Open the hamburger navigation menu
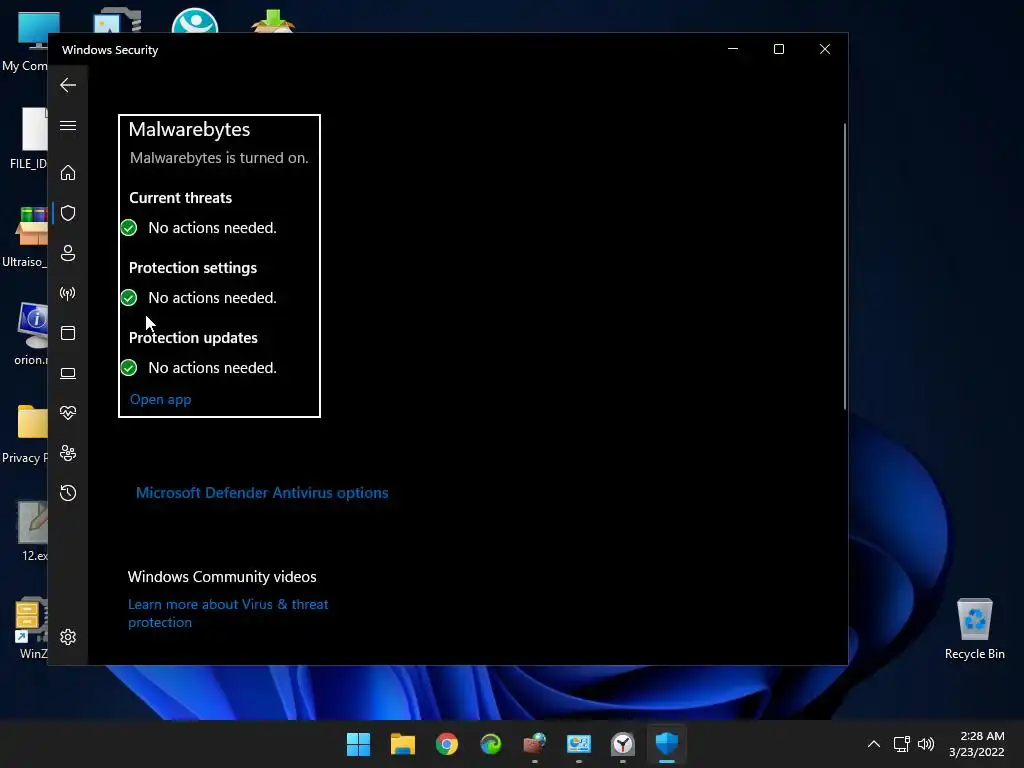The height and width of the screenshot is (768, 1024). [68, 125]
